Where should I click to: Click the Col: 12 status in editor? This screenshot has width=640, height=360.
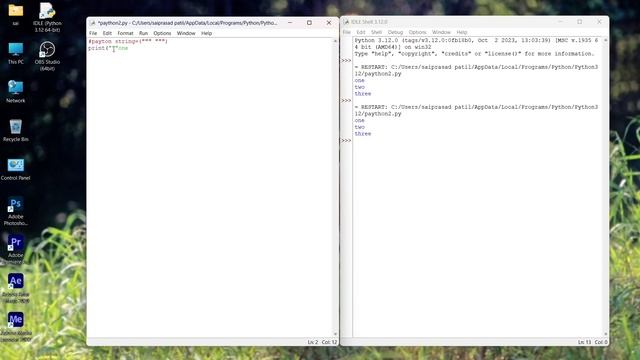329,342
